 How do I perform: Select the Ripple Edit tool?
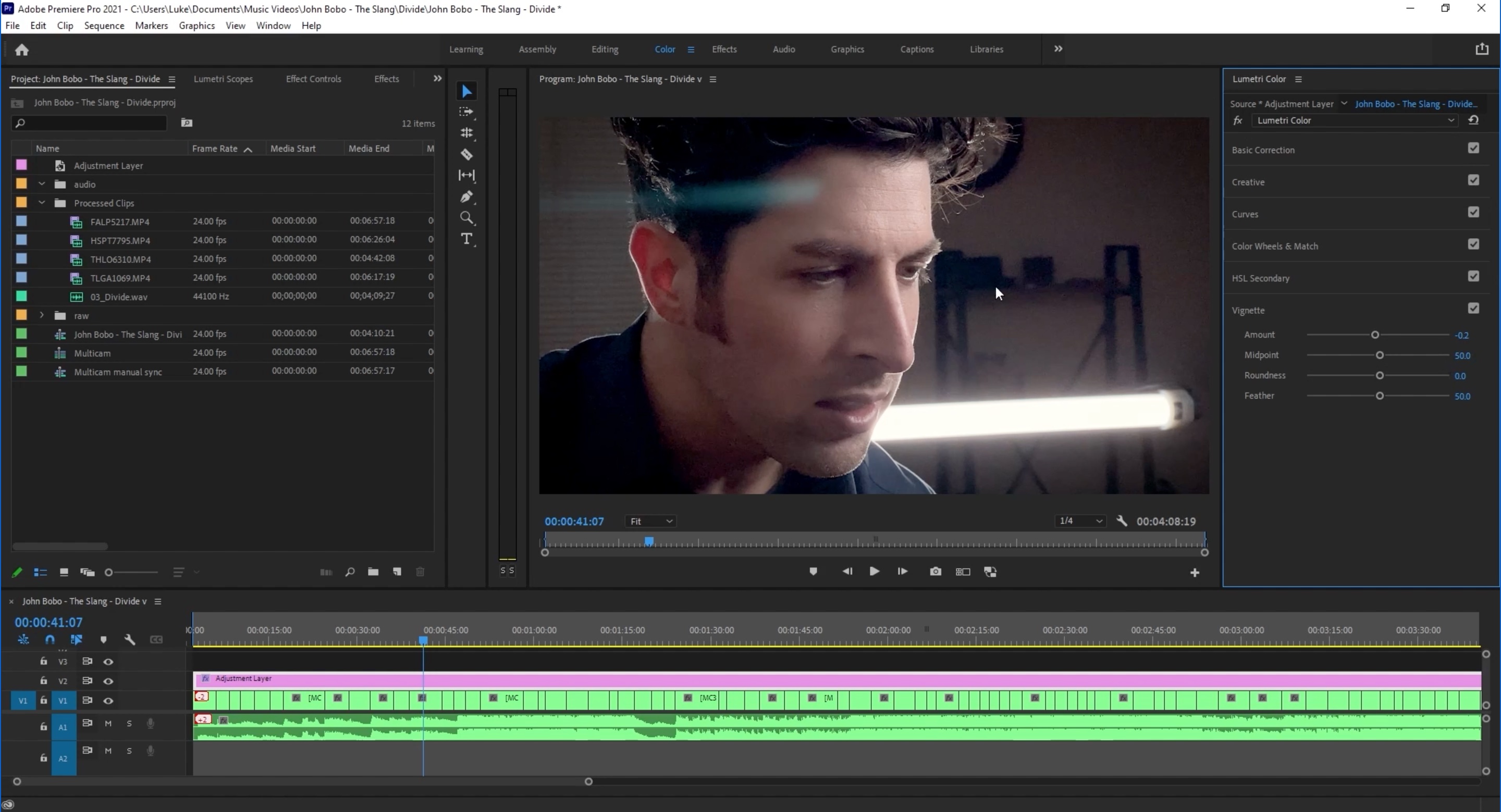coord(467,133)
